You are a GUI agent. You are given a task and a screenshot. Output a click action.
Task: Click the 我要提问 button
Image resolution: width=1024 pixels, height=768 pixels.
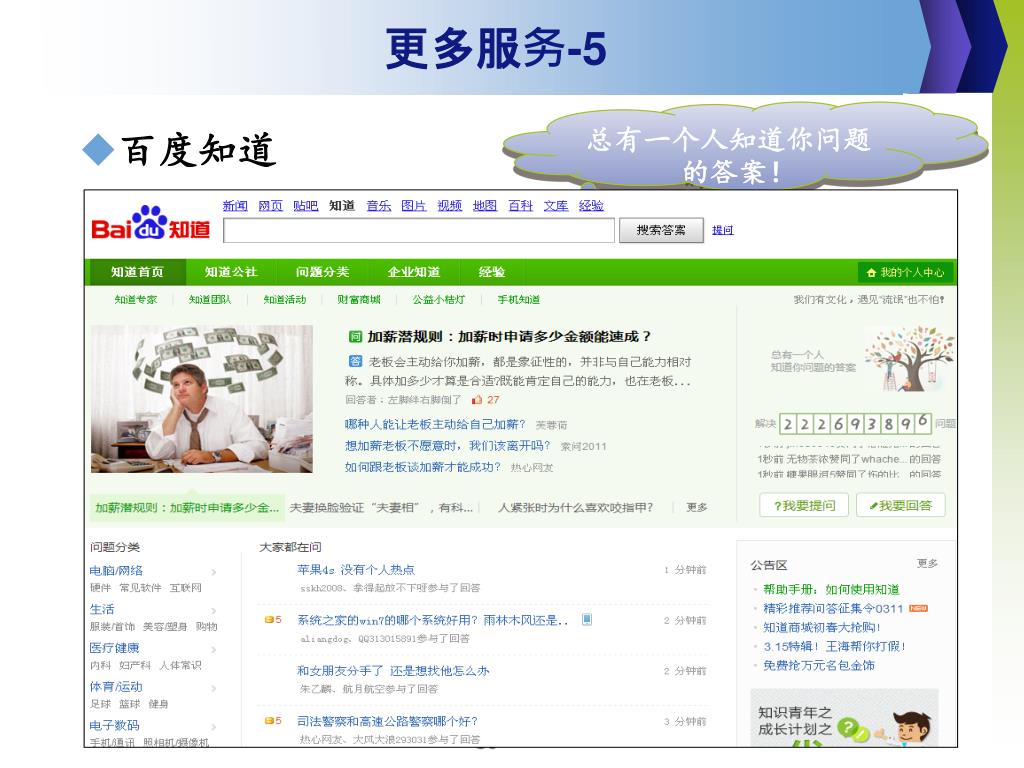click(x=804, y=505)
